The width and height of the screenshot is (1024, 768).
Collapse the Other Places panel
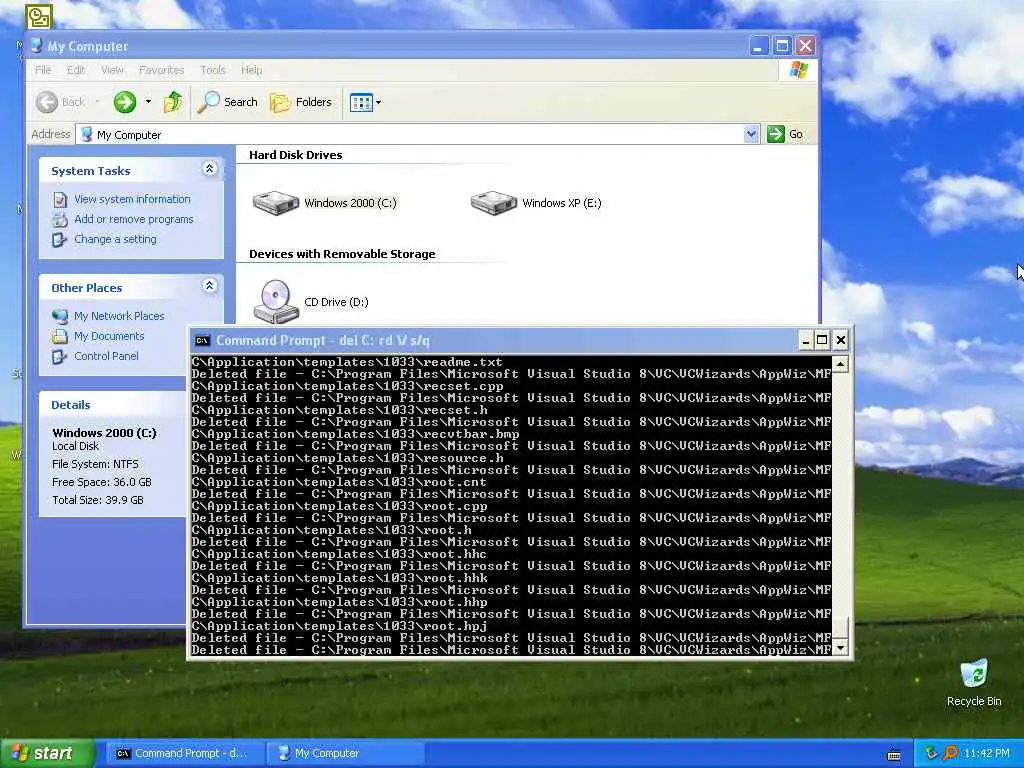[210, 286]
